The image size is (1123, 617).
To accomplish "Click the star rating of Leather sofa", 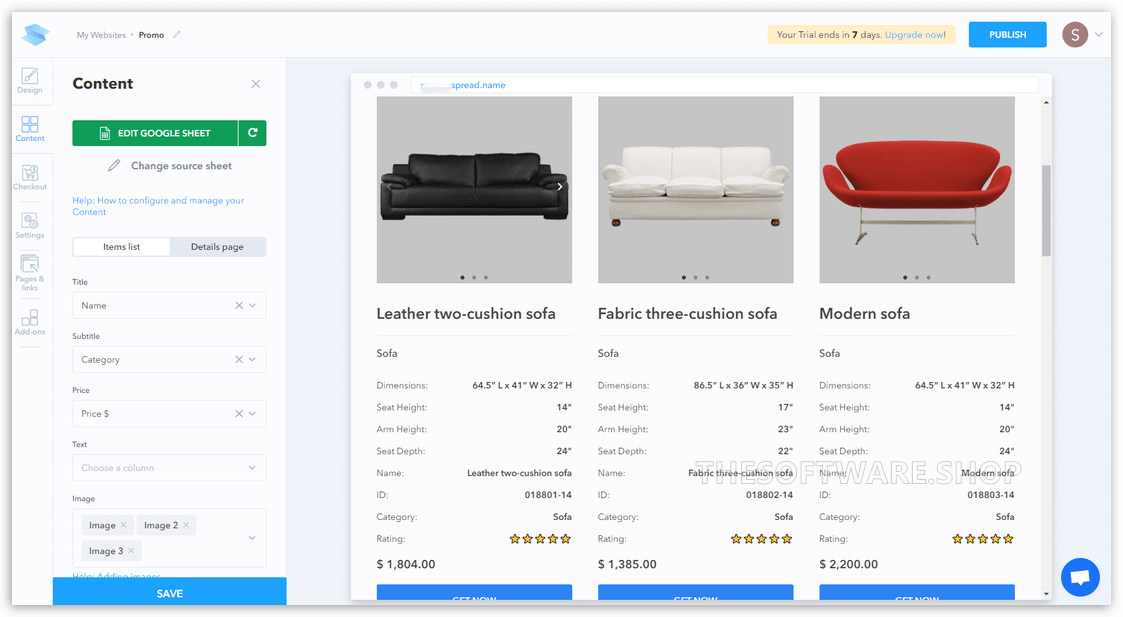I will [x=540, y=539].
